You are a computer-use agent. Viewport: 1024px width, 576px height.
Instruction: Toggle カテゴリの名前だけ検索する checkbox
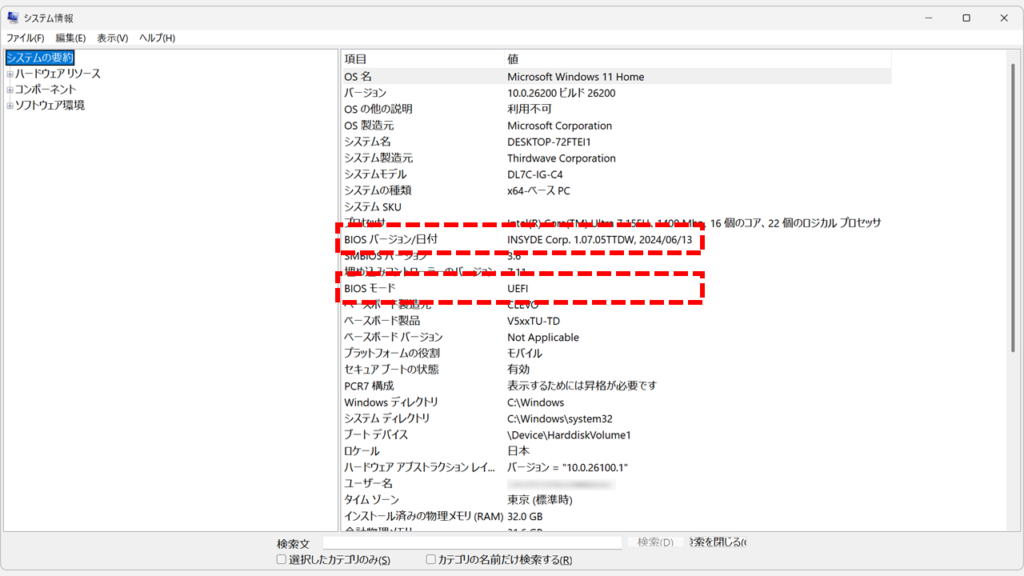(x=431, y=560)
